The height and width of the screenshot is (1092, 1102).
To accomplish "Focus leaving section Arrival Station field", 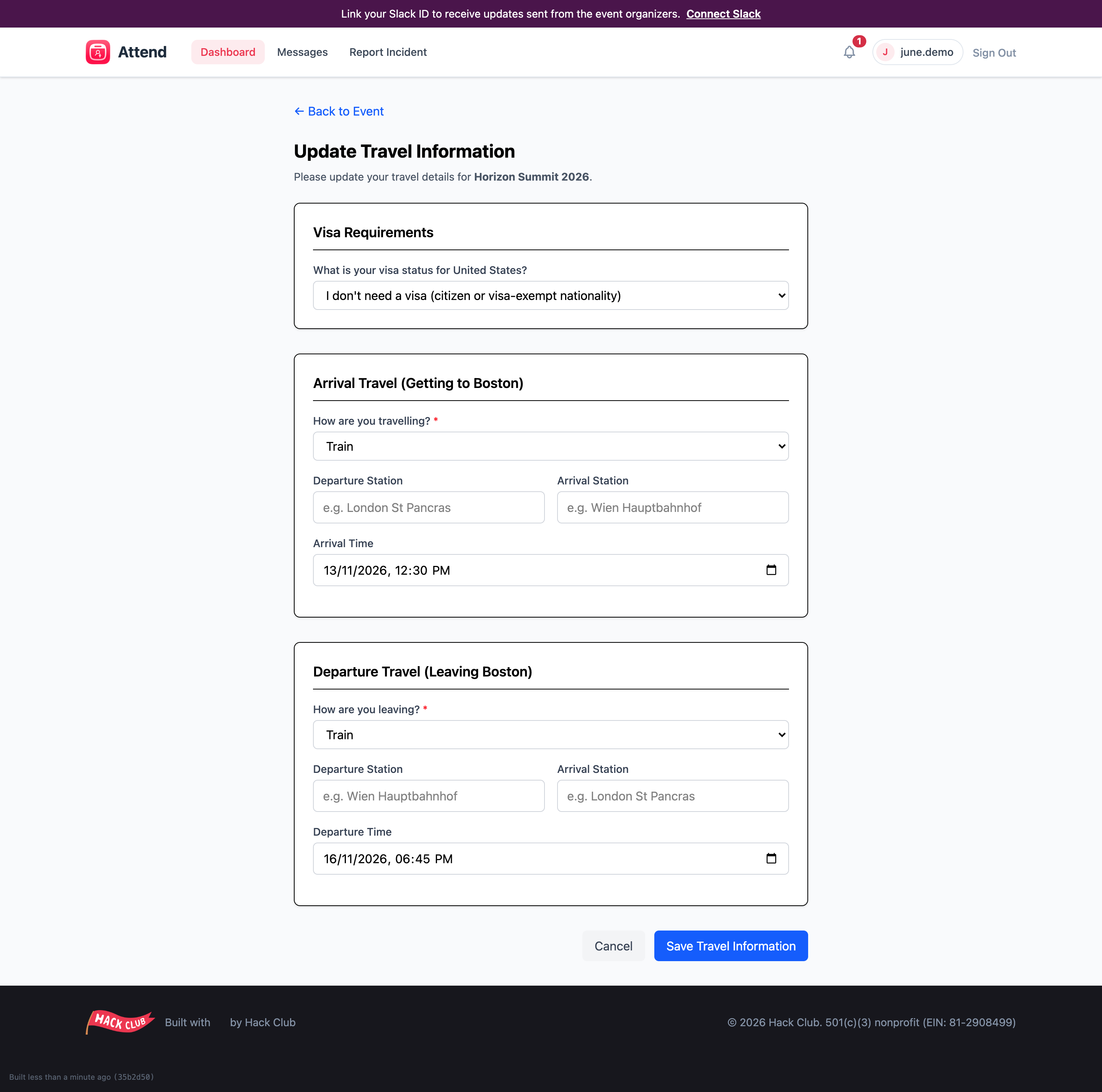I will tap(673, 796).
